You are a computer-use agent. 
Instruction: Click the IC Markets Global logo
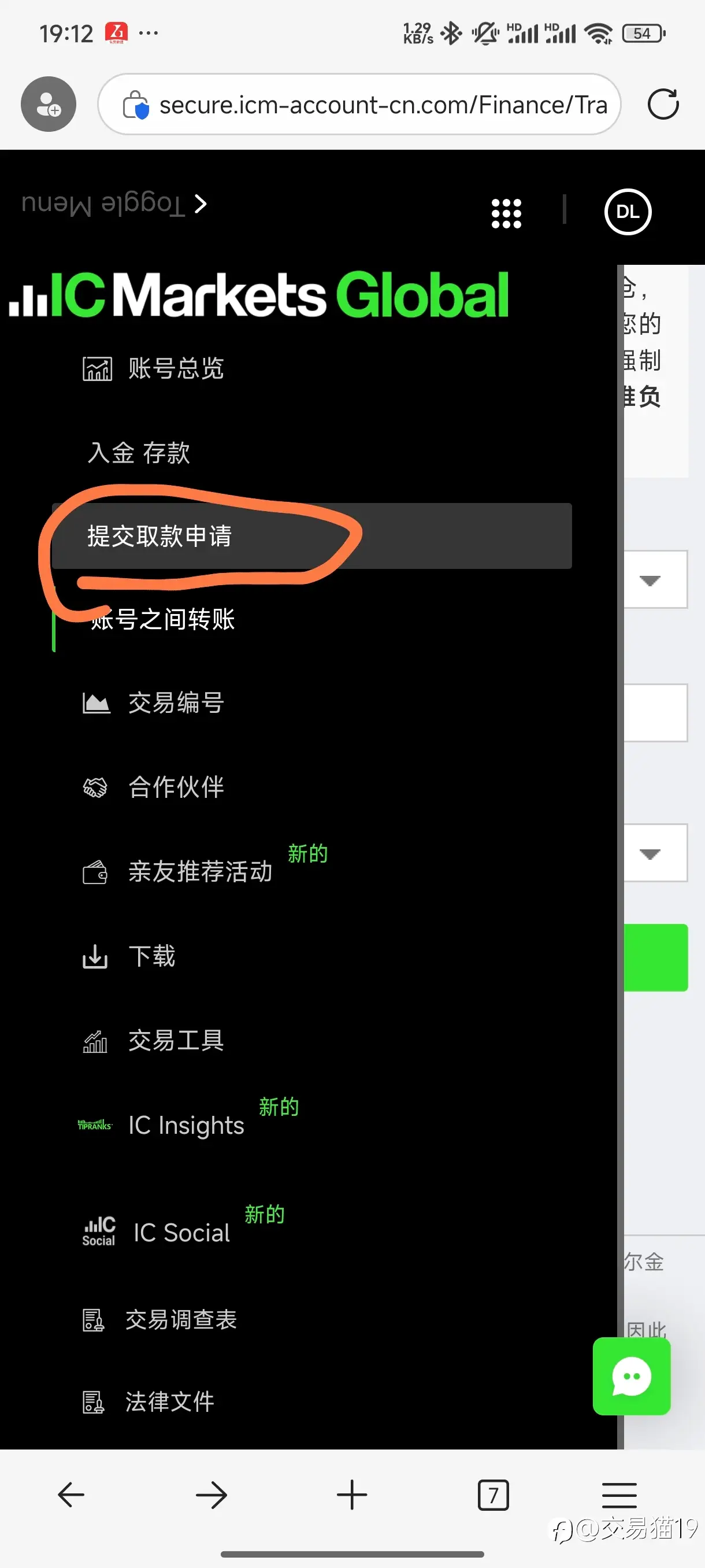click(258, 295)
